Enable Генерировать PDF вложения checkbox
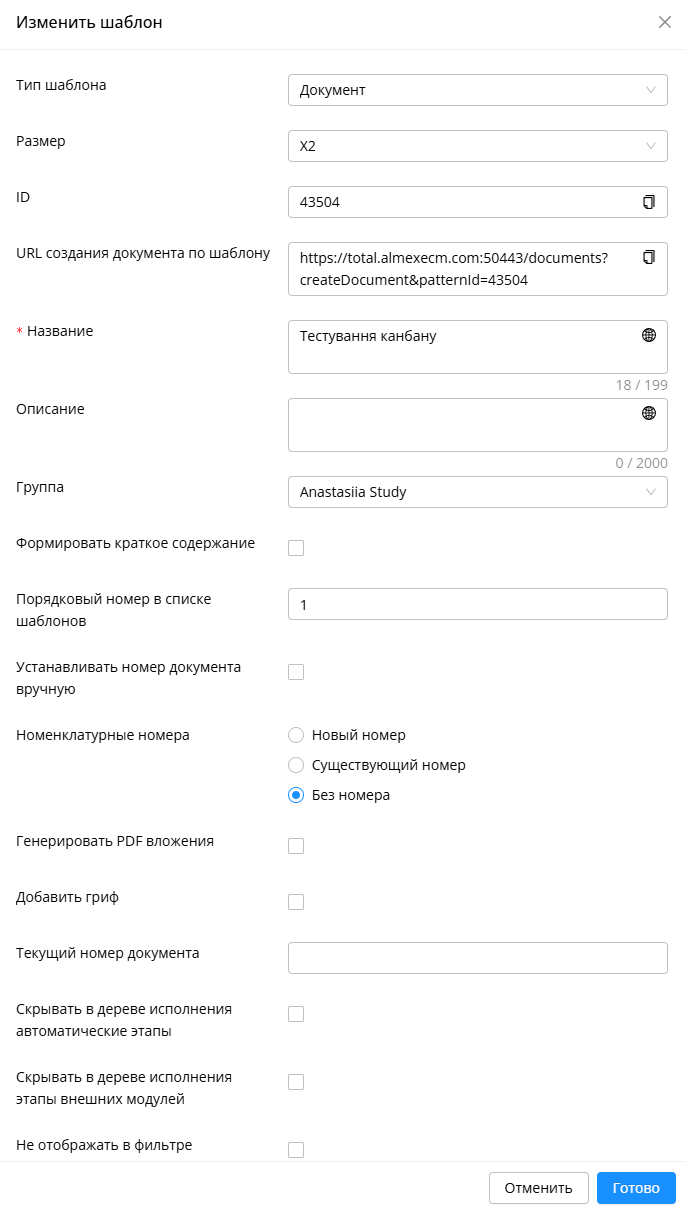The image size is (686, 1212). point(296,846)
